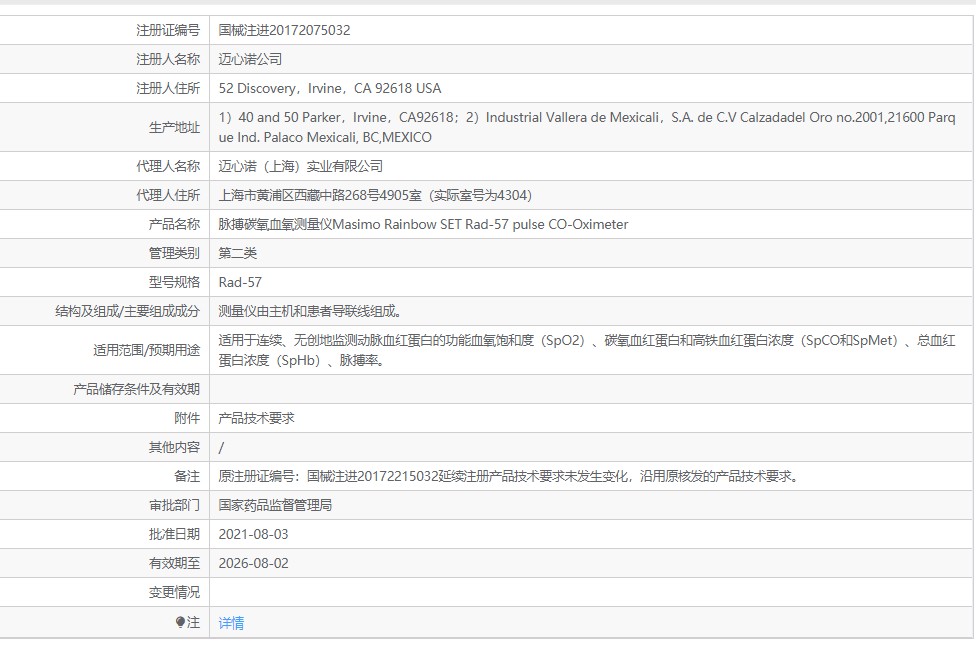Click the 代理人住所 label
The width and height of the screenshot is (976, 645).
168,195
